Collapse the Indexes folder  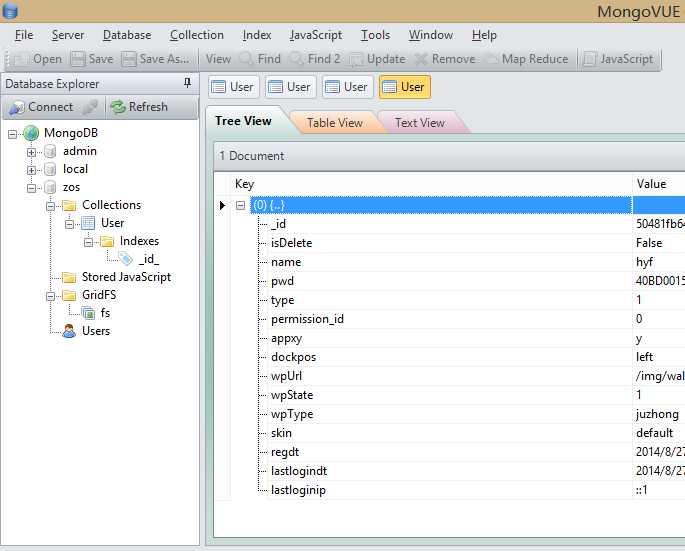point(88,242)
